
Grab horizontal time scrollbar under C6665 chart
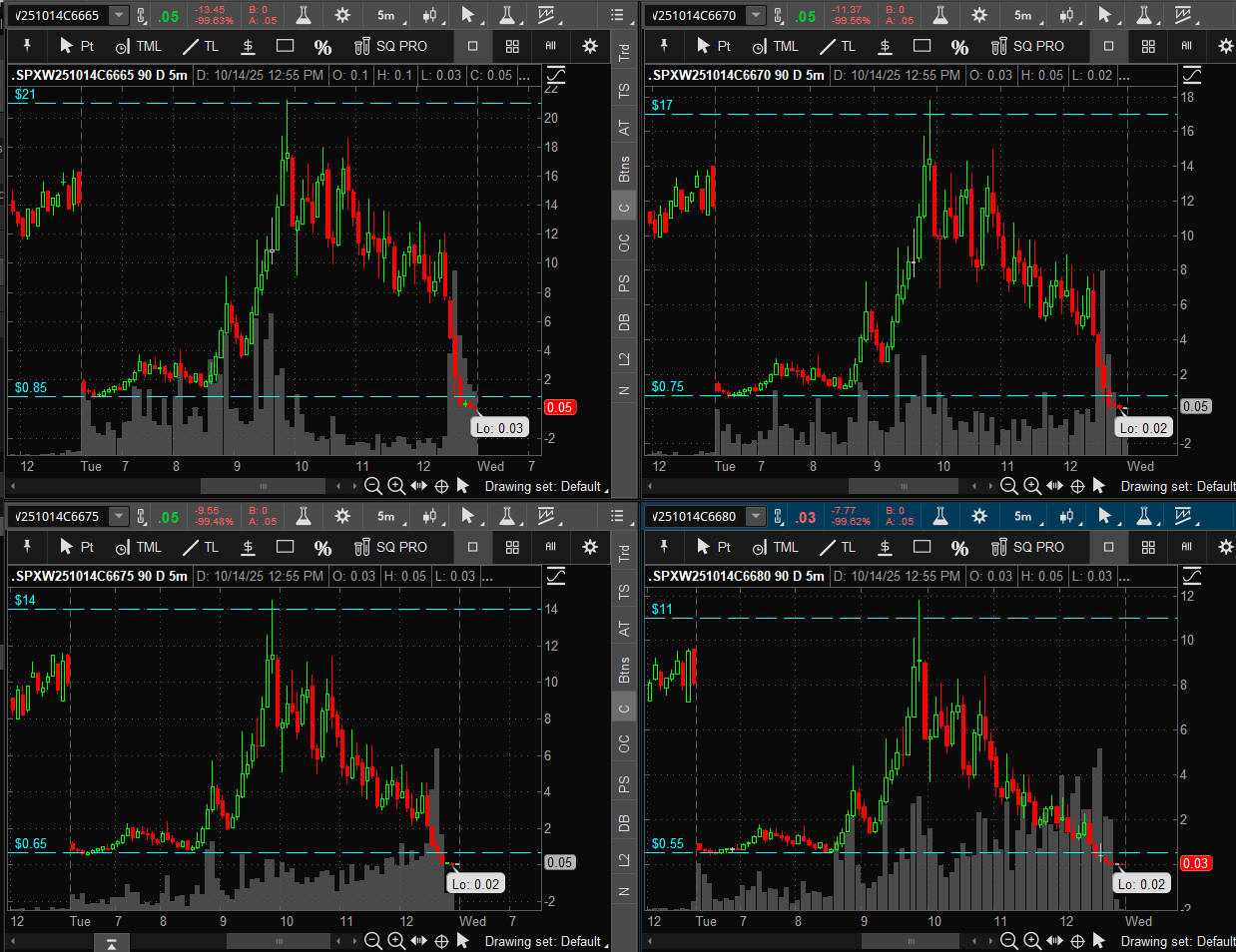(263, 486)
